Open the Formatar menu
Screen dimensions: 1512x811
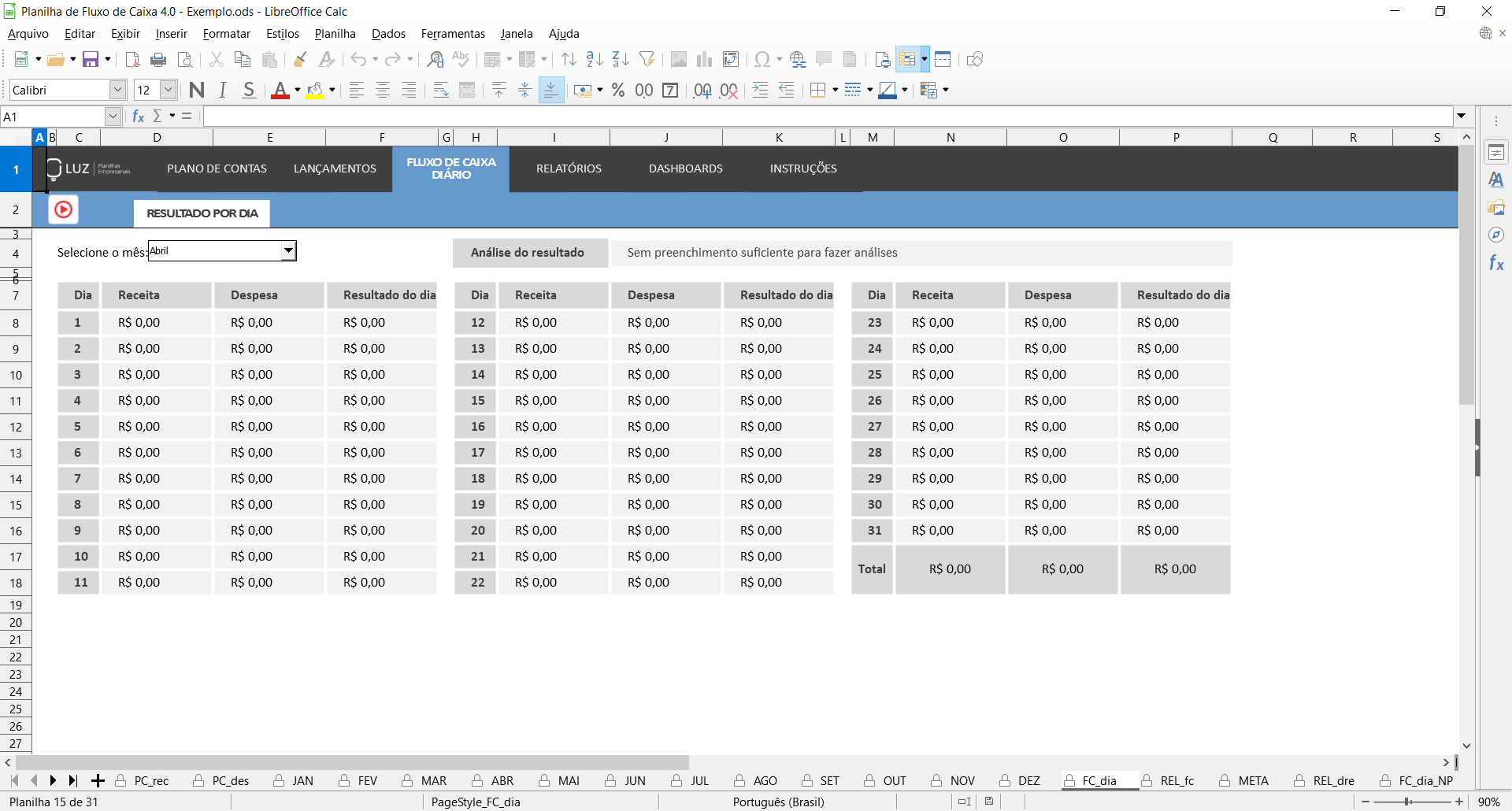tap(226, 34)
